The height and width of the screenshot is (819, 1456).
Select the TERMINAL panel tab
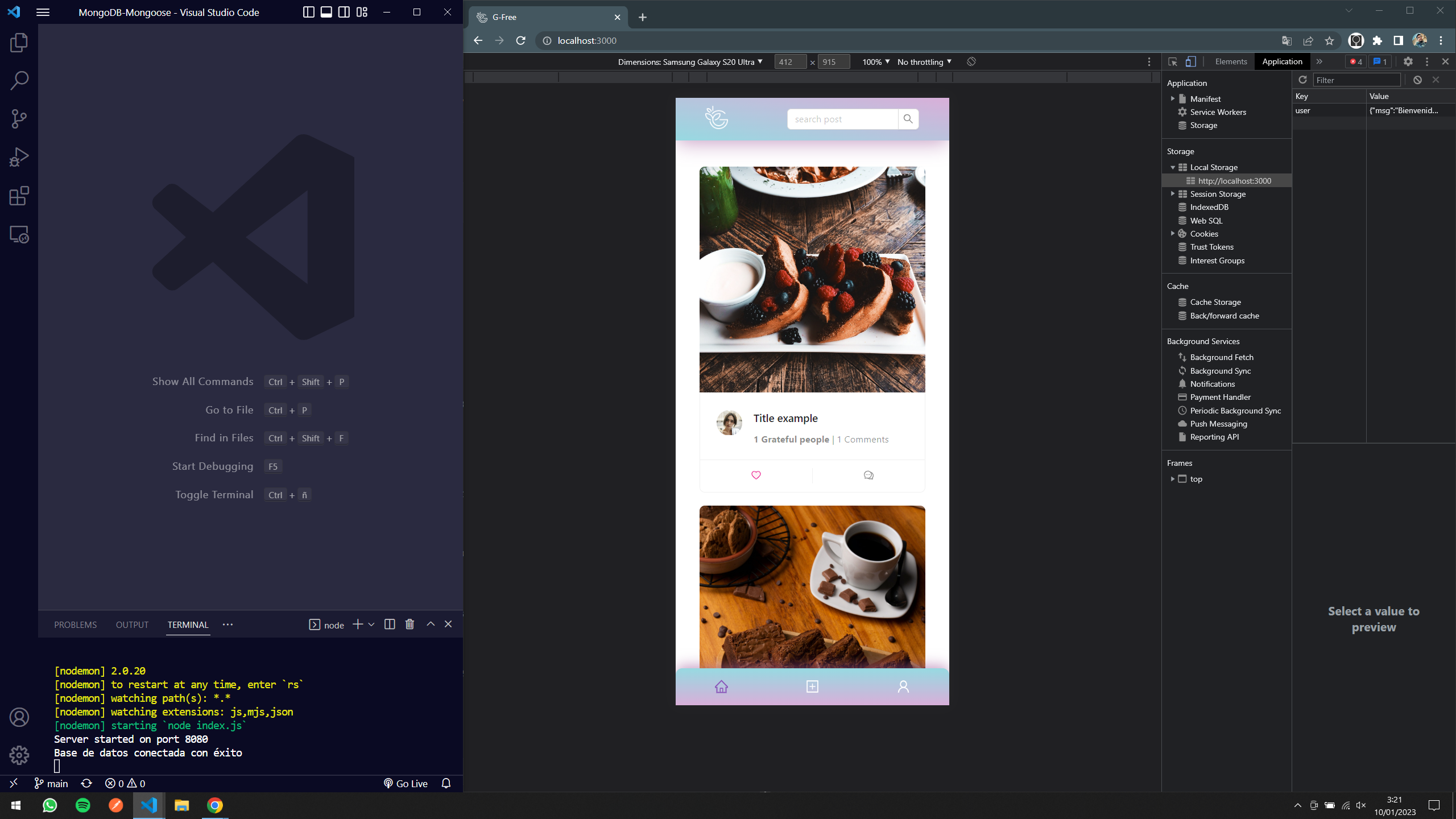tap(188, 624)
